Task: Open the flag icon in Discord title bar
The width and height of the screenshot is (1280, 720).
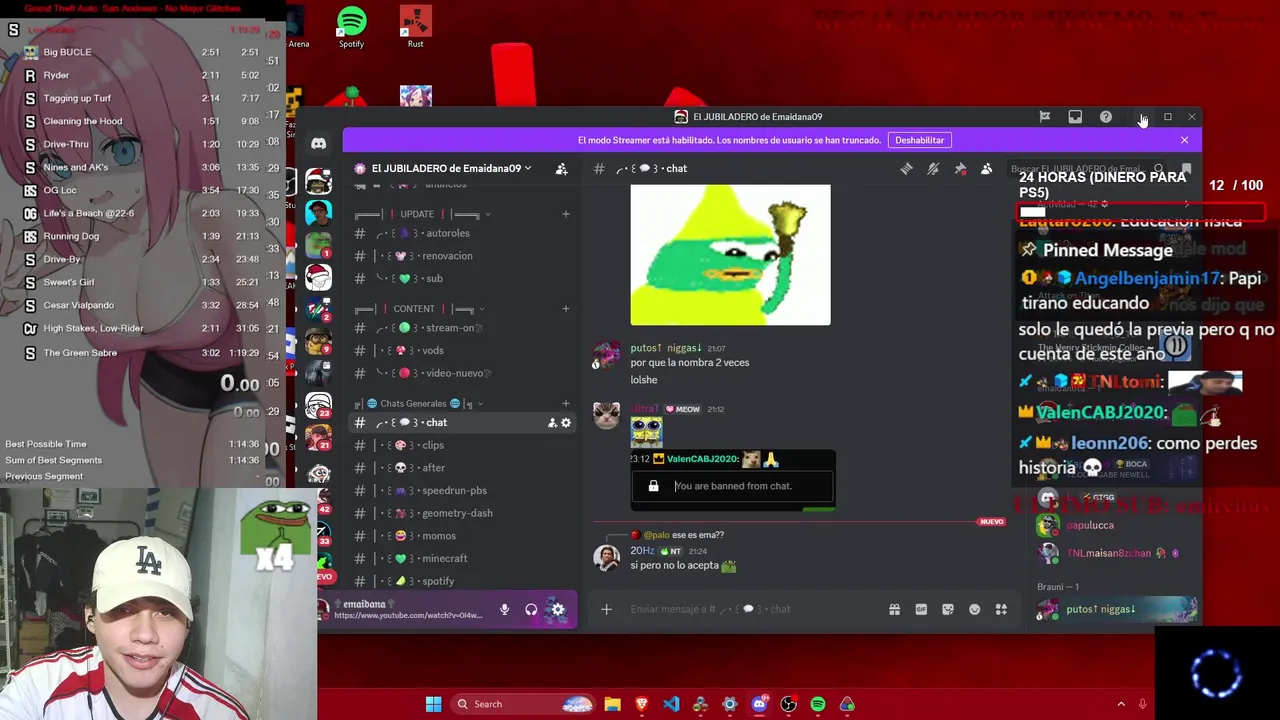Action: tap(1044, 117)
